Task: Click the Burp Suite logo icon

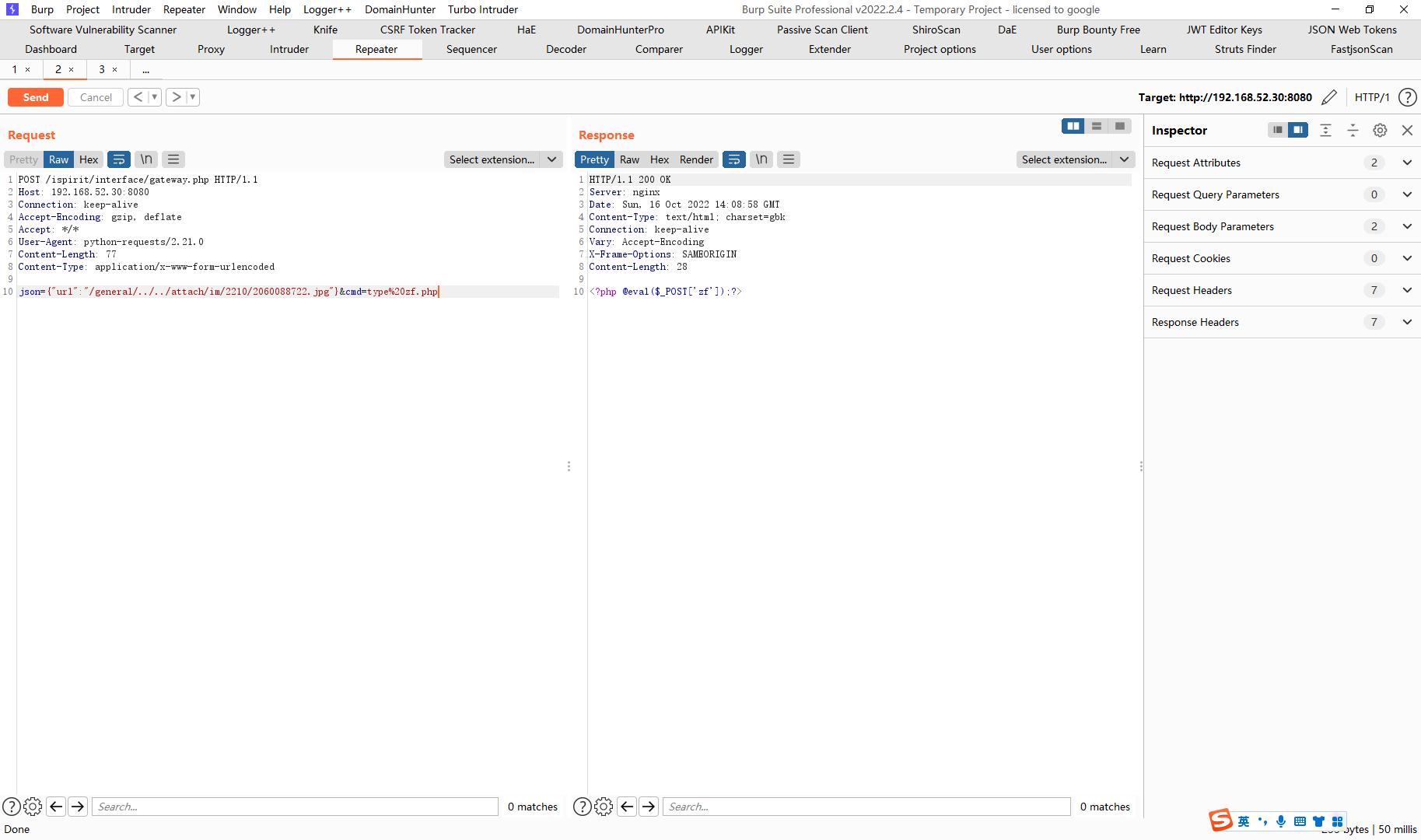Action: pyautogui.click(x=12, y=9)
